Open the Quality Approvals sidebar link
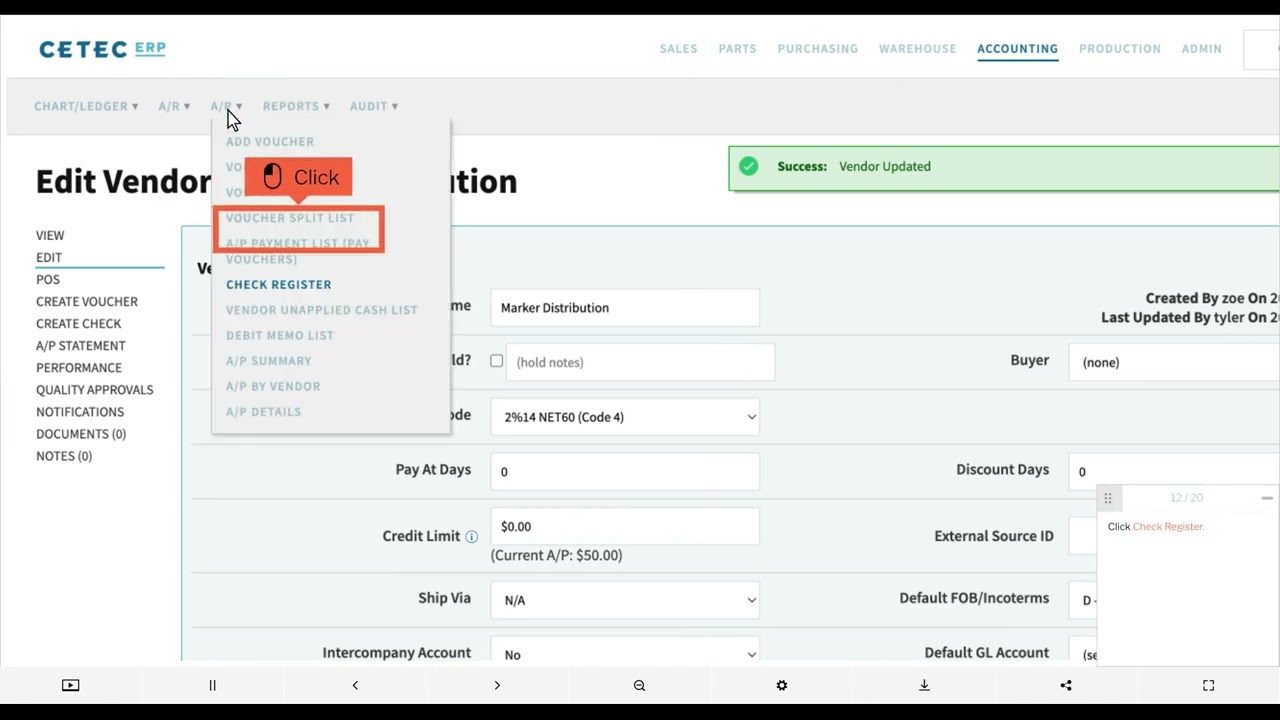1280x720 pixels. tap(95, 390)
